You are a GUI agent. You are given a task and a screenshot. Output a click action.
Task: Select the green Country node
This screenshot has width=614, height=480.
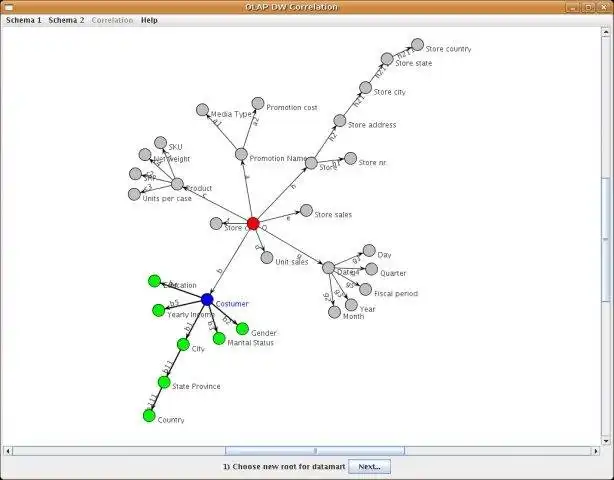tap(149, 415)
